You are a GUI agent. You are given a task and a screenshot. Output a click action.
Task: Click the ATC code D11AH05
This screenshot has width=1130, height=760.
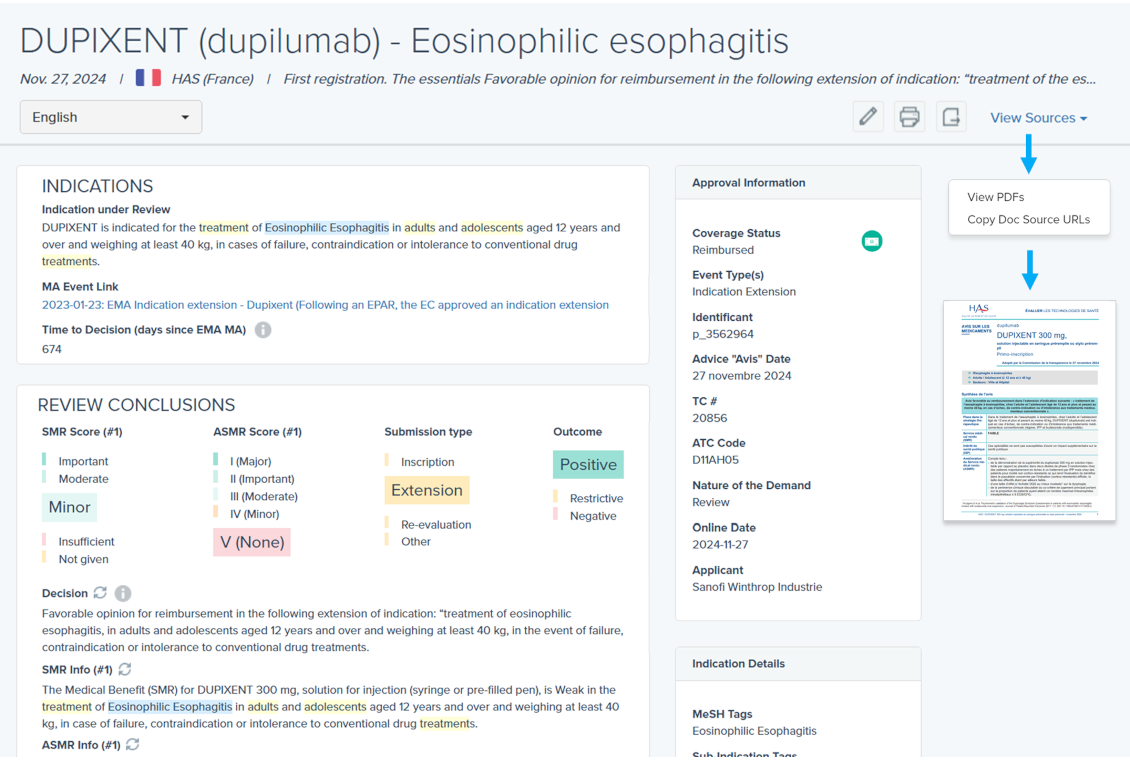(x=716, y=460)
